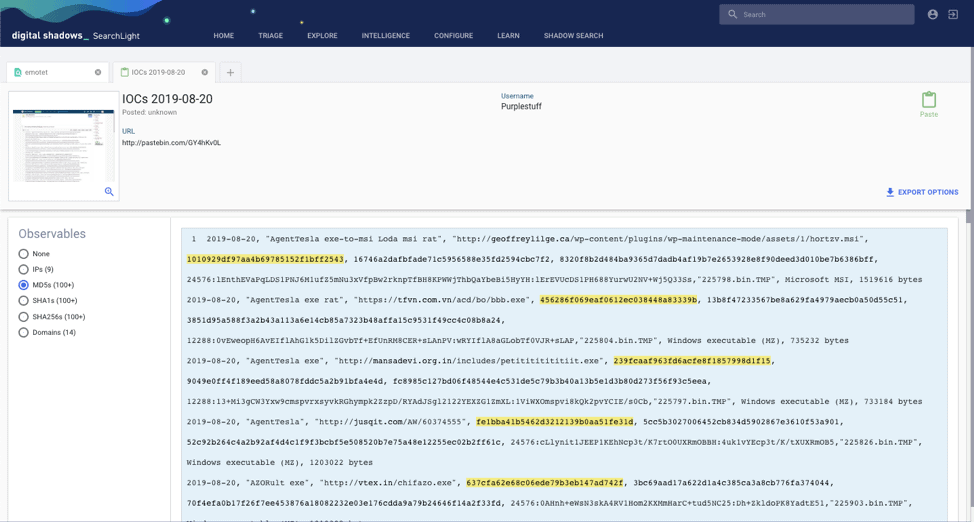This screenshot has width=974, height=522.
Task: Open the paste screenshot thumbnail
Action: tap(63, 146)
